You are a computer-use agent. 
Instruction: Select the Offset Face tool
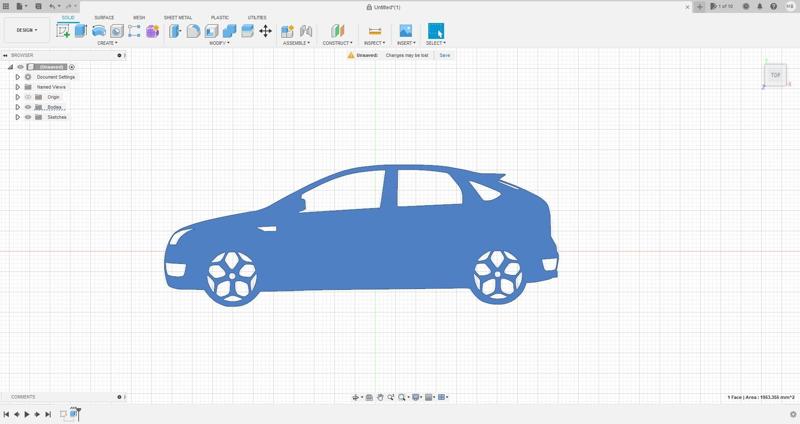247,31
